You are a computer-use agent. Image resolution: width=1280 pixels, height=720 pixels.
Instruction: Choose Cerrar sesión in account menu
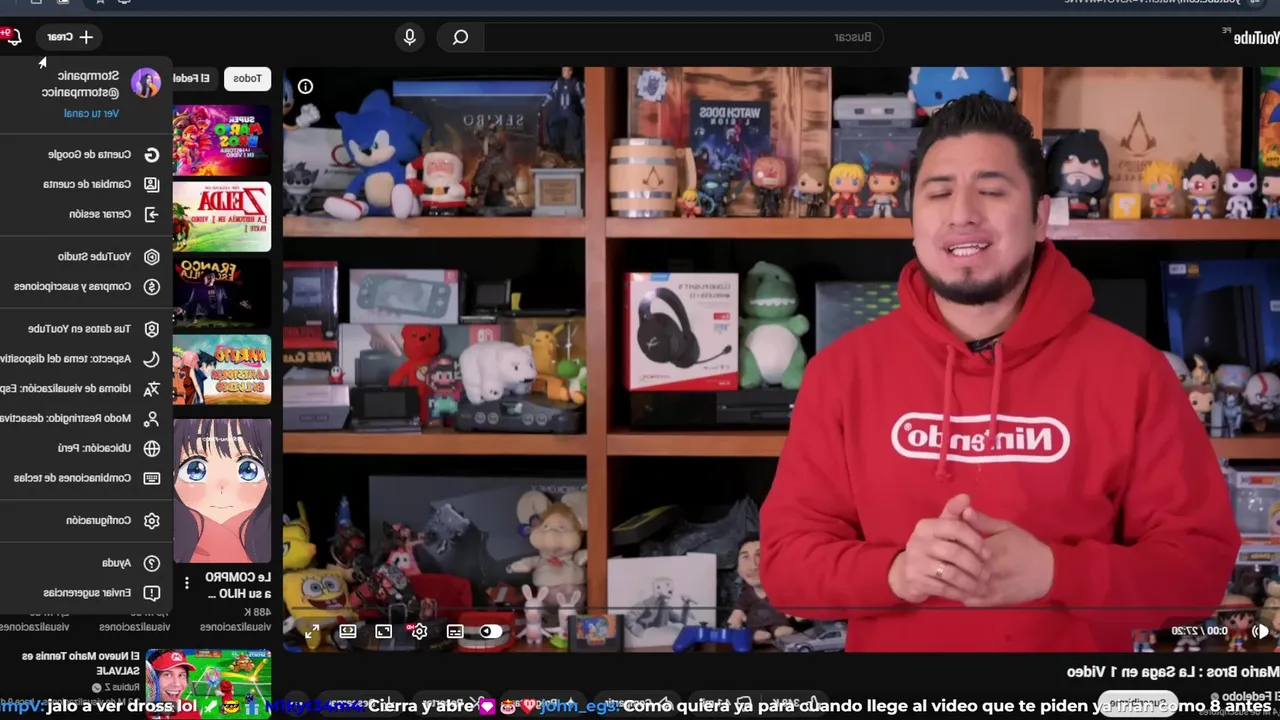click(85, 214)
